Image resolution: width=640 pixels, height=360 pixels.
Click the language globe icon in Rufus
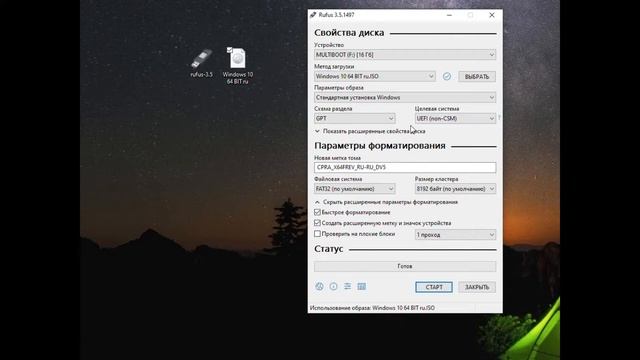pos(320,287)
